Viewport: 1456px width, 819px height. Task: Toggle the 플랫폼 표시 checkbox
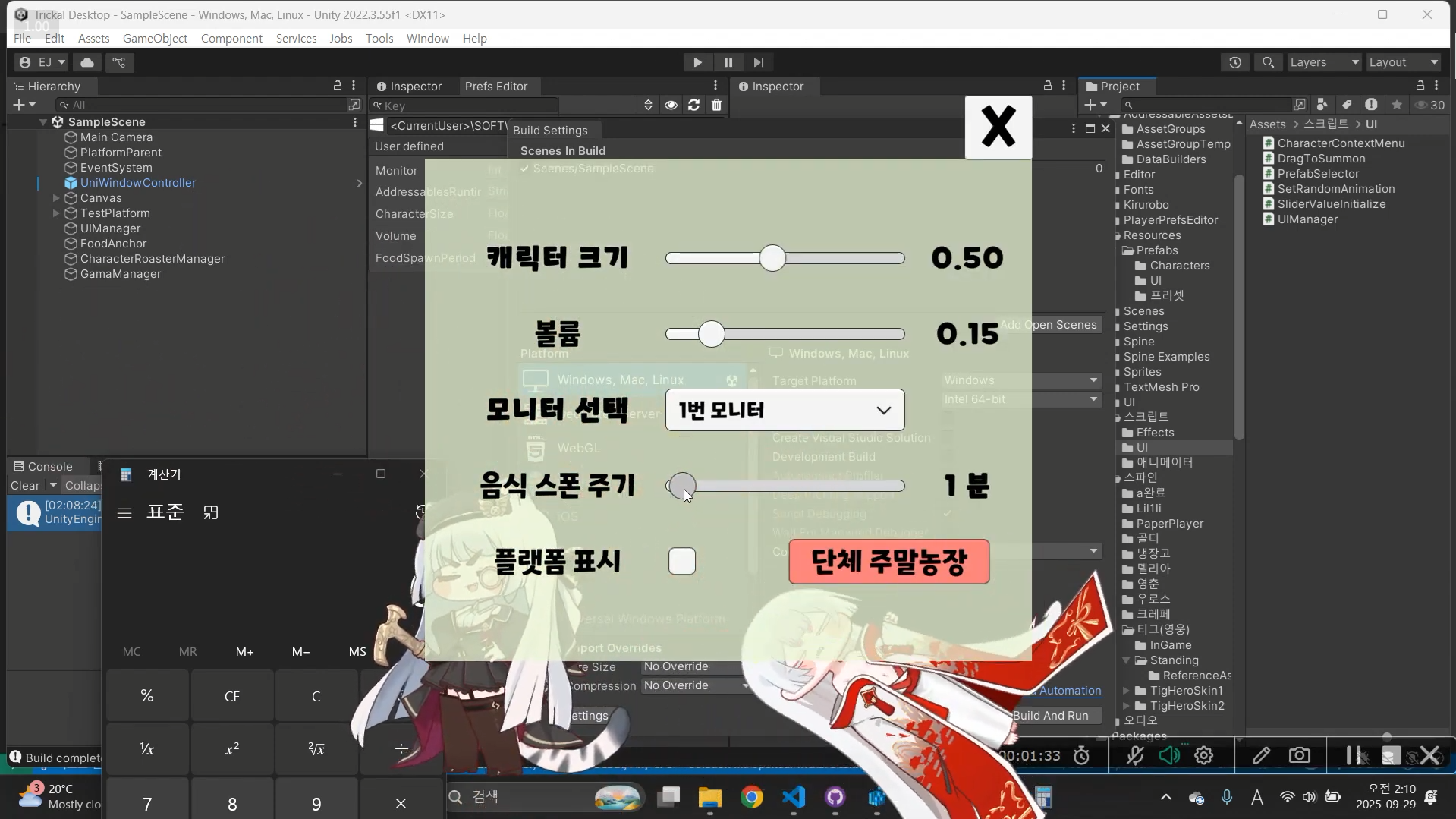coord(682,561)
